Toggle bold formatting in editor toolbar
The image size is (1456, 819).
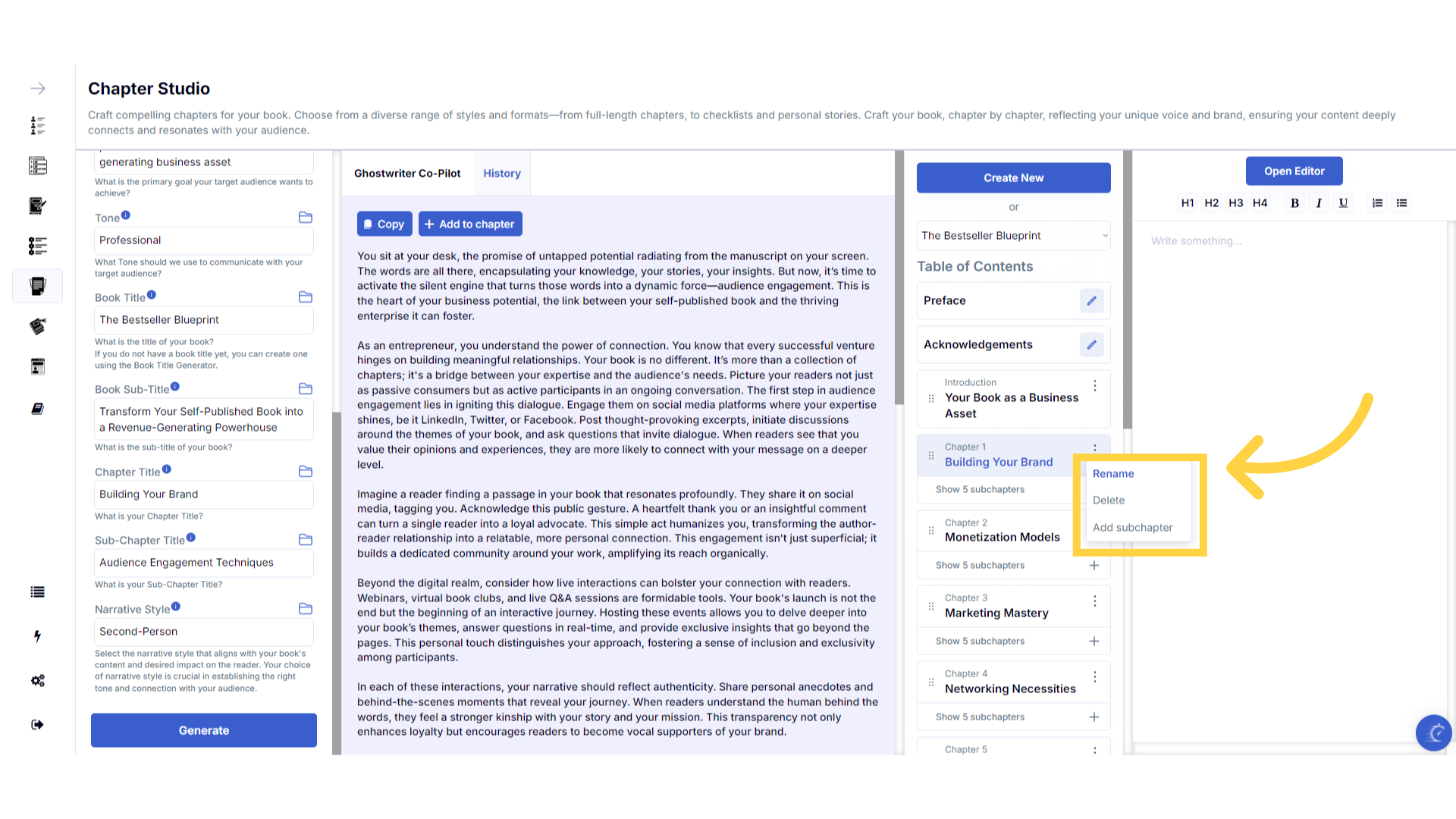pos(1294,203)
